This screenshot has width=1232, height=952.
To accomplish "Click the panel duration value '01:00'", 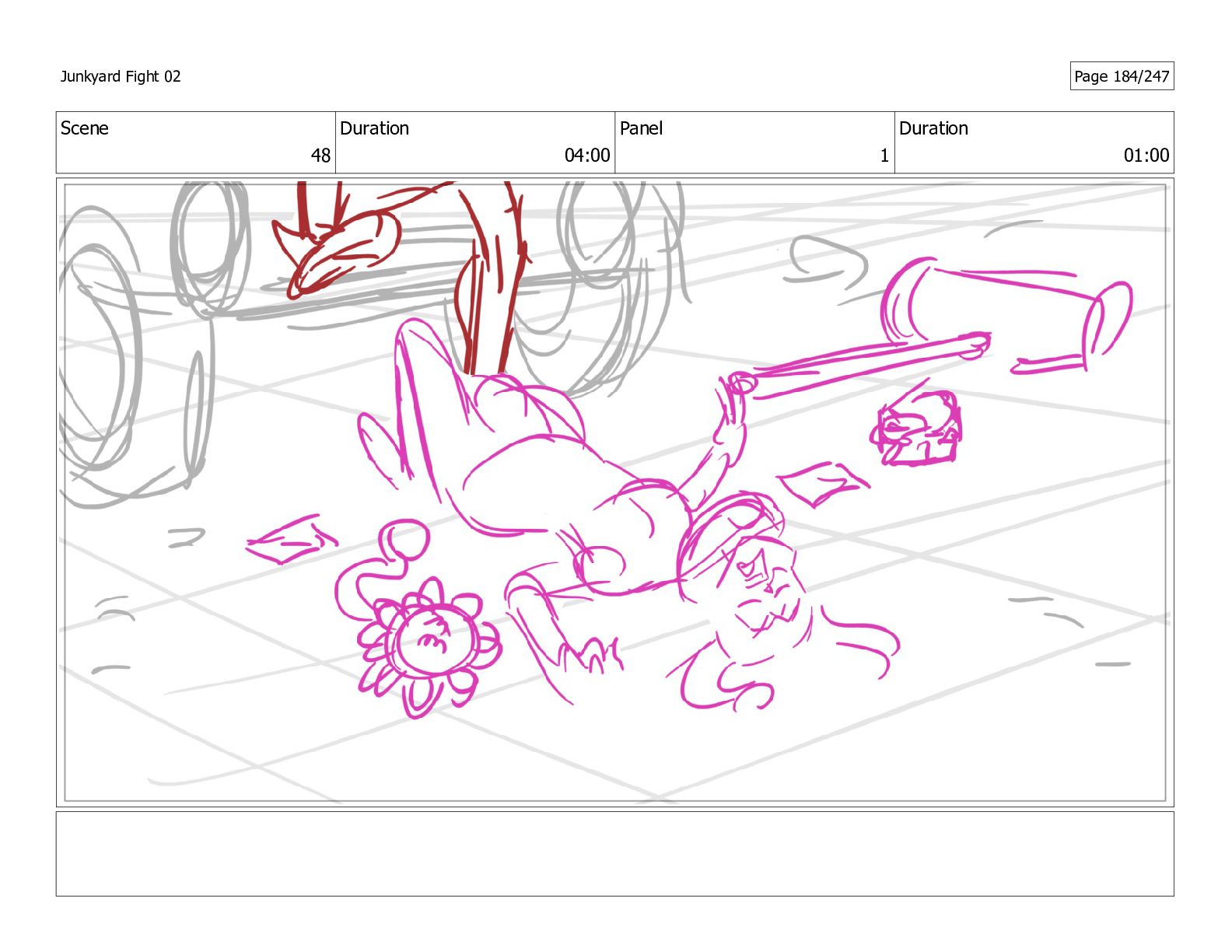I will (x=1146, y=156).
